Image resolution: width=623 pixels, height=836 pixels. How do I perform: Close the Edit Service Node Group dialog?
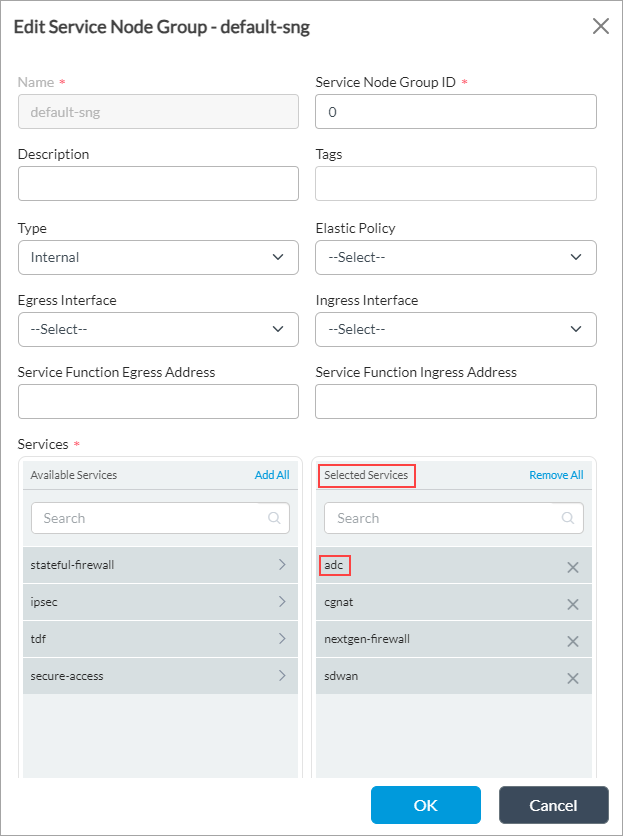601,26
